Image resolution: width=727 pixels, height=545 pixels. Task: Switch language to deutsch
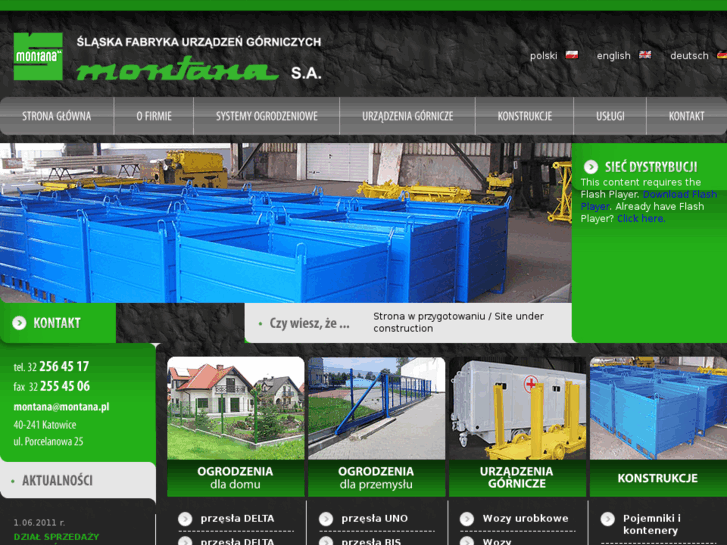pos(689,56)
